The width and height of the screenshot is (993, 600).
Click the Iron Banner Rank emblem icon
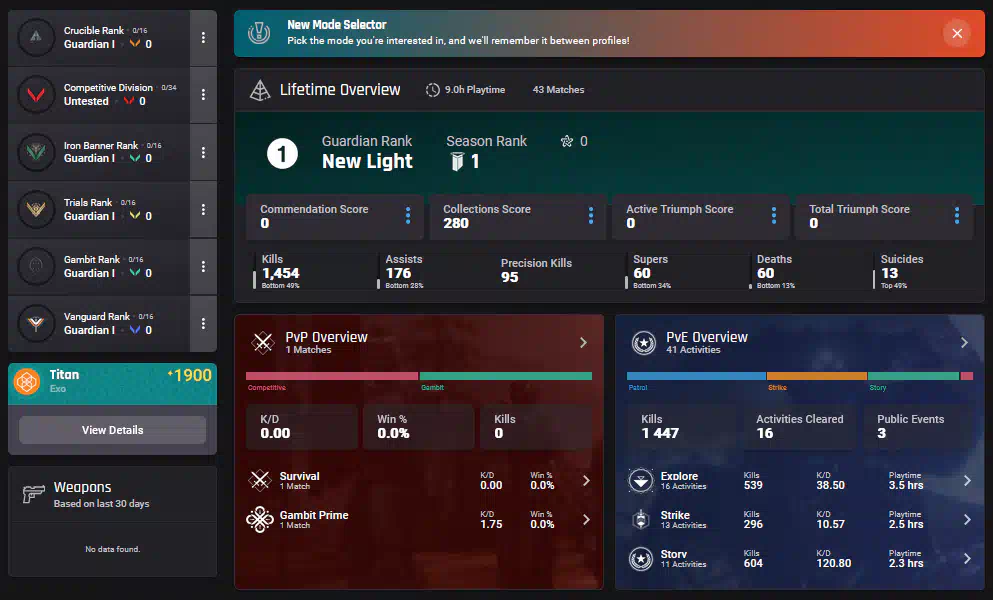(x=36, y=152)
